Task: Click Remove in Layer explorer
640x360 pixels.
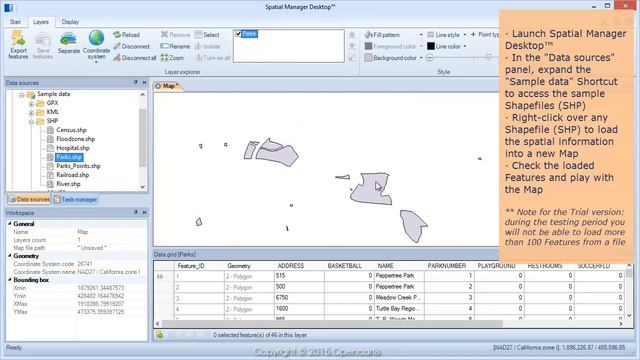Action: (x=175, y=35)
